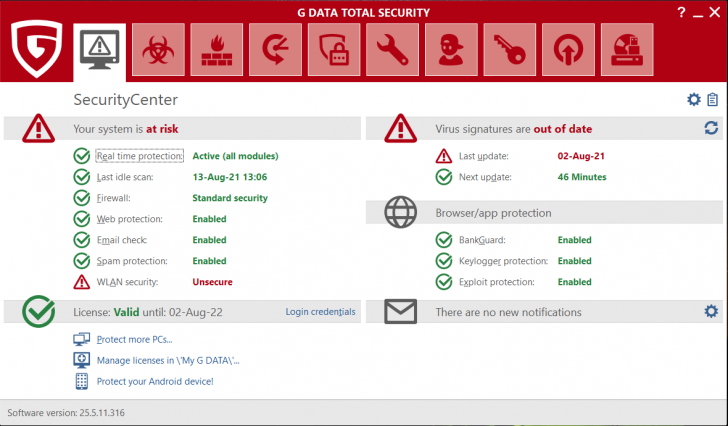Image resolution: width=728 pixels, height=426 pixels.
Task: Click the BankGuard label
Action: click(x=482, y=240)
